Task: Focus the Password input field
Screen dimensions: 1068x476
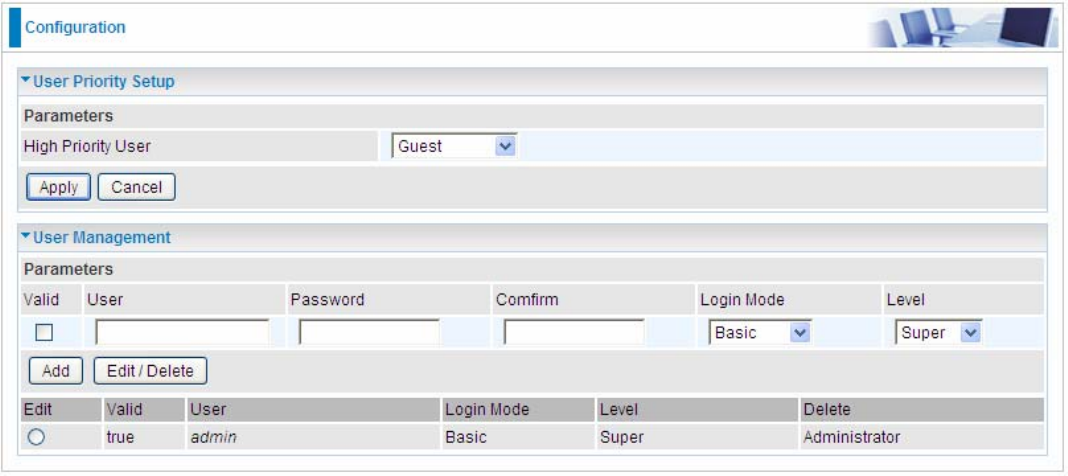Action: (369, 332)
